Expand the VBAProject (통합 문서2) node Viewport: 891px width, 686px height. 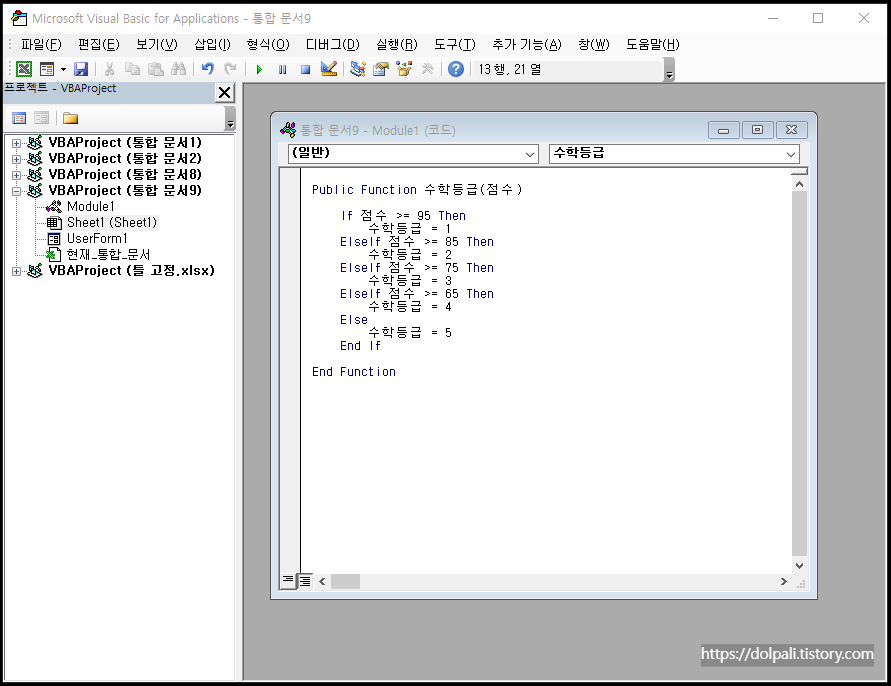(x=16, y=159)
